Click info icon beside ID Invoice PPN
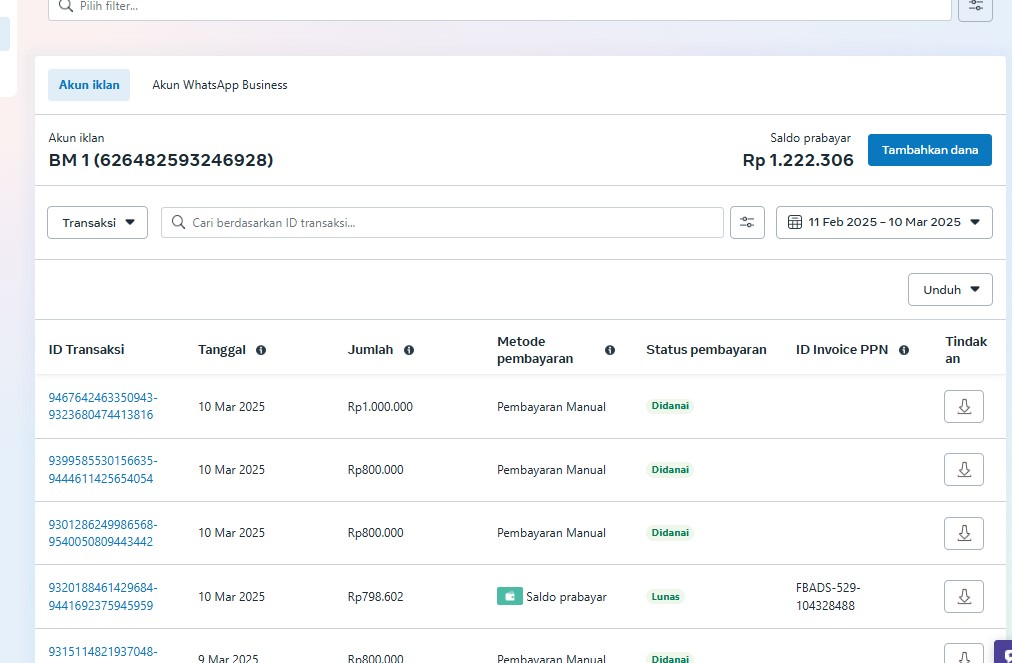The image size is (1012, 663). [x=904, y=350]
